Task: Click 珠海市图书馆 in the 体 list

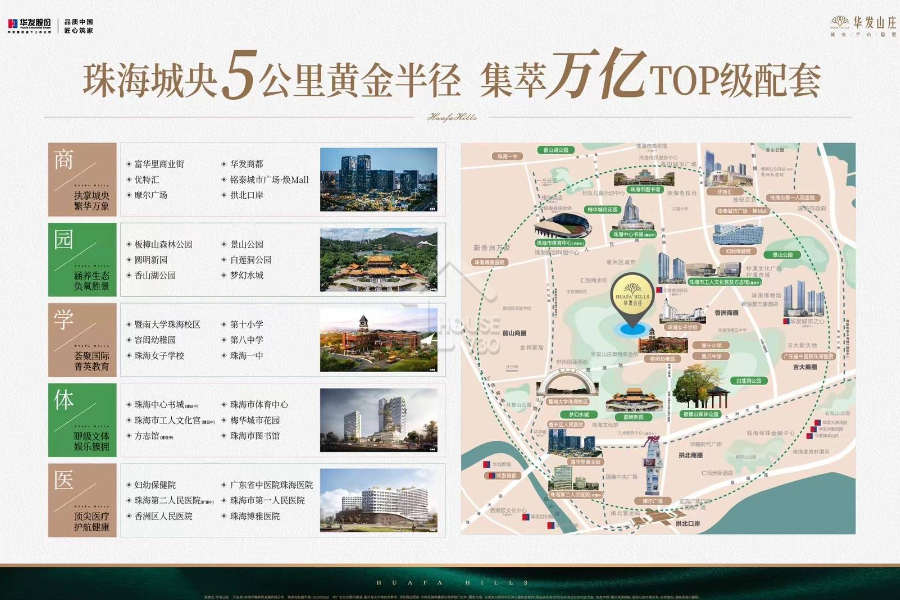Action: tap(255, 435)
